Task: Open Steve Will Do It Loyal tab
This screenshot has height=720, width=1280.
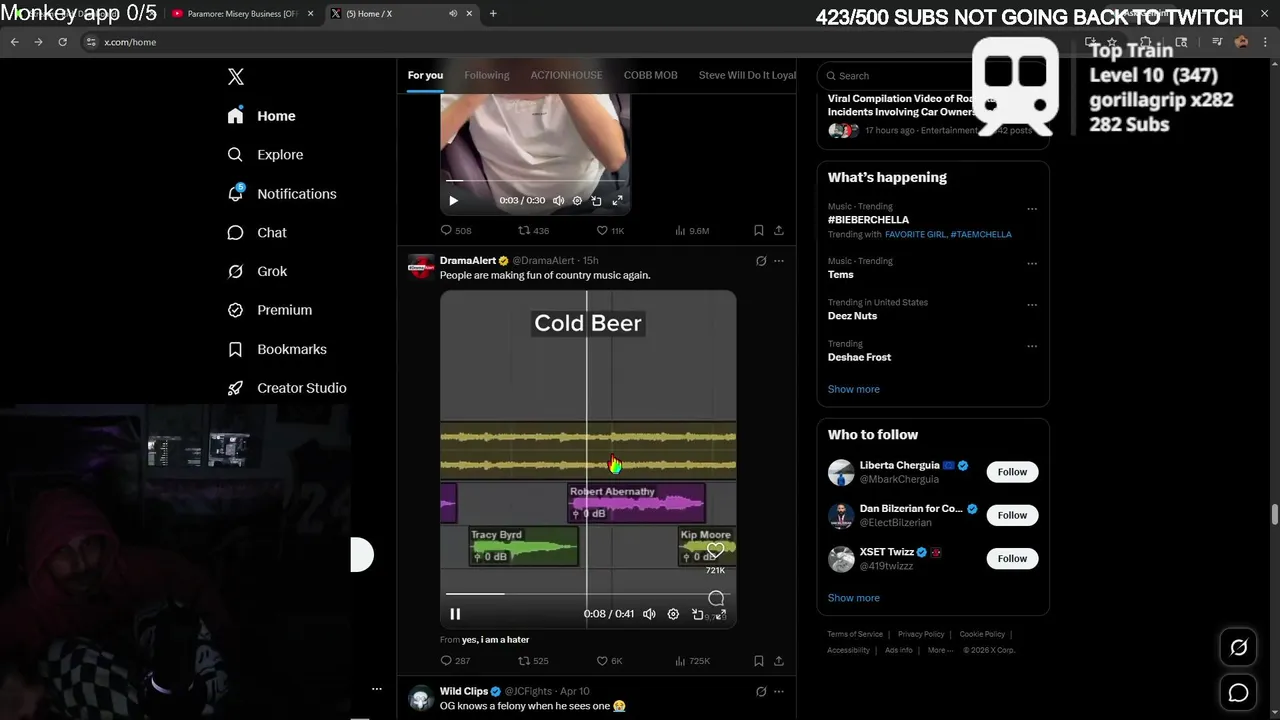Action: (747, 75)
